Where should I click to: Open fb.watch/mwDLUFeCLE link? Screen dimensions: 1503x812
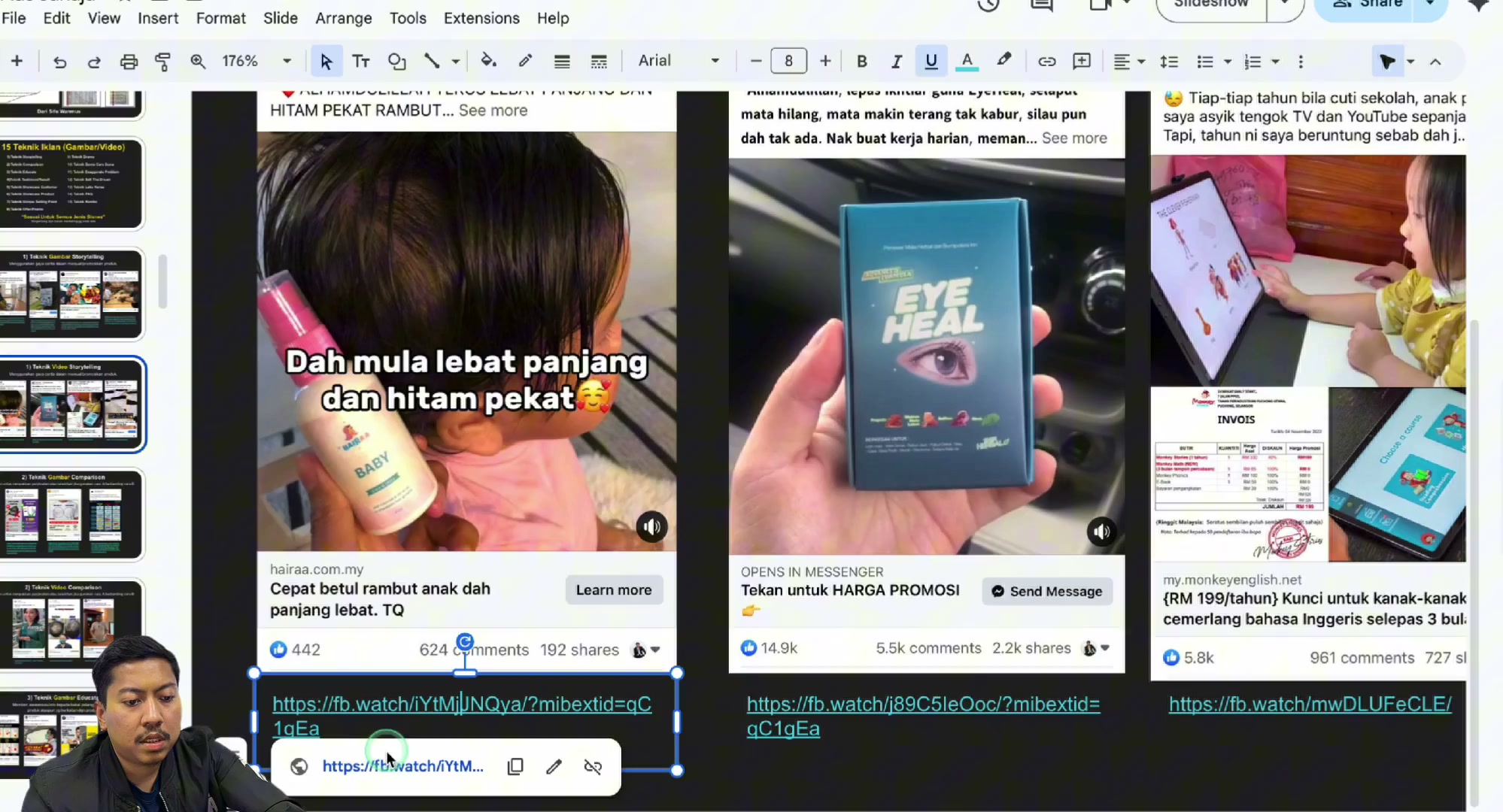click(1310, 704)
